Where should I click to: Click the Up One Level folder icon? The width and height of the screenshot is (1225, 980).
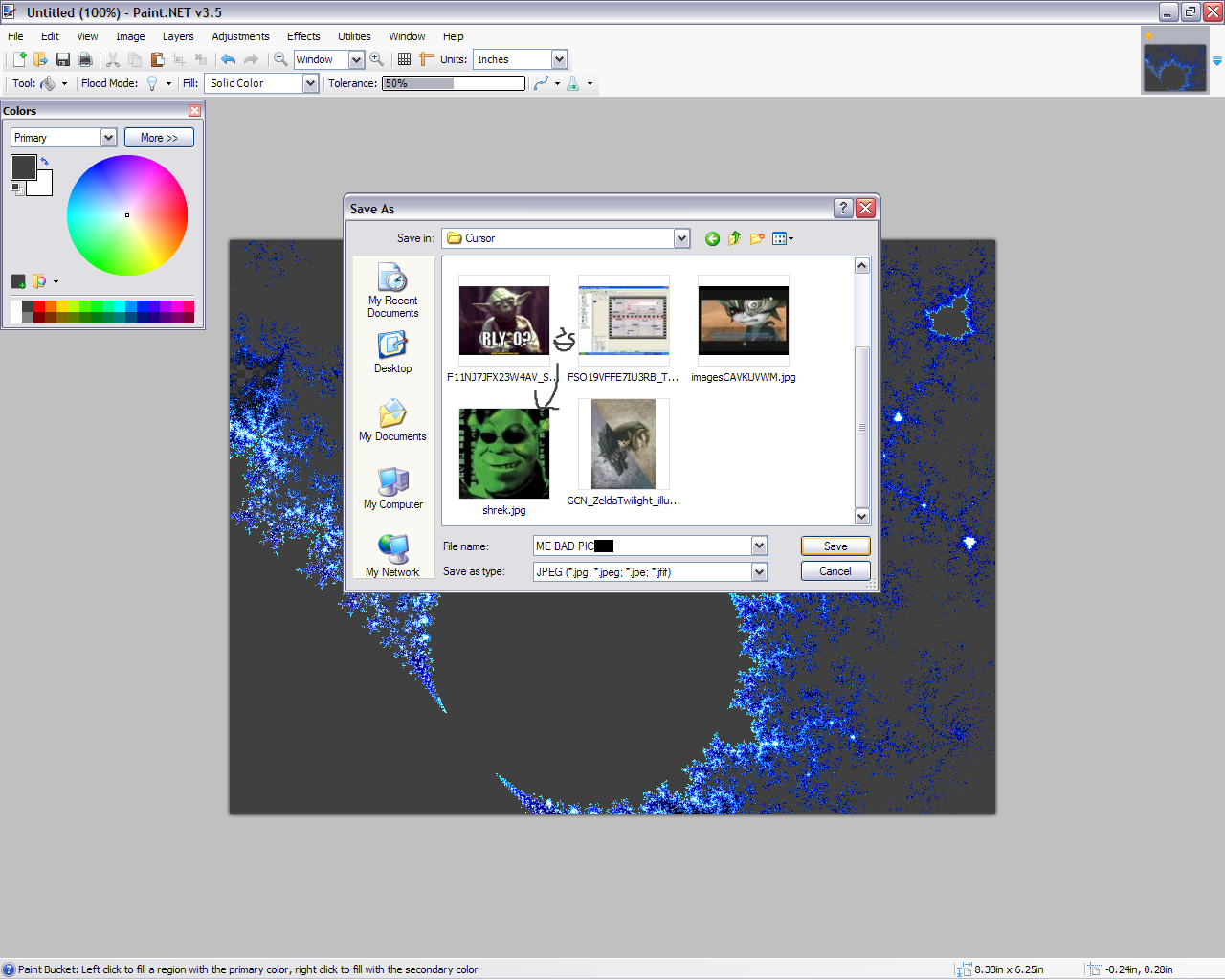coord(734,238)
